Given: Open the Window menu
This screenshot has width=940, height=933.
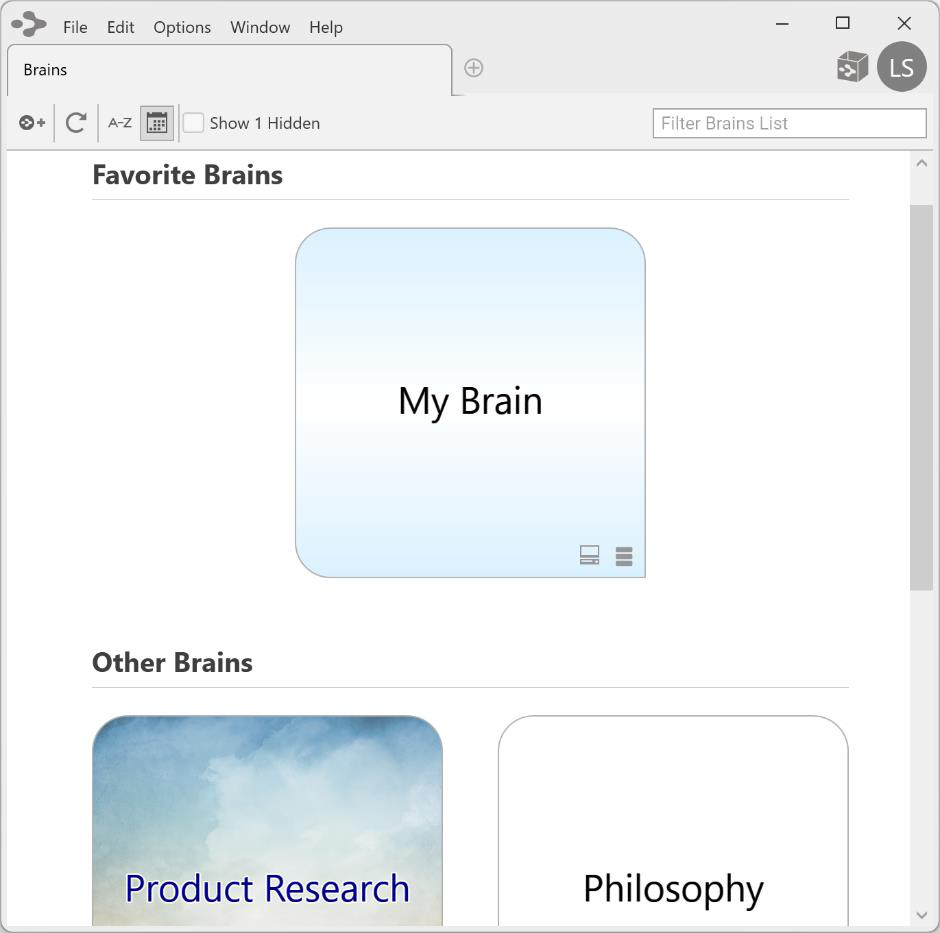Looking at the screenshot, I should pos(260,27).
